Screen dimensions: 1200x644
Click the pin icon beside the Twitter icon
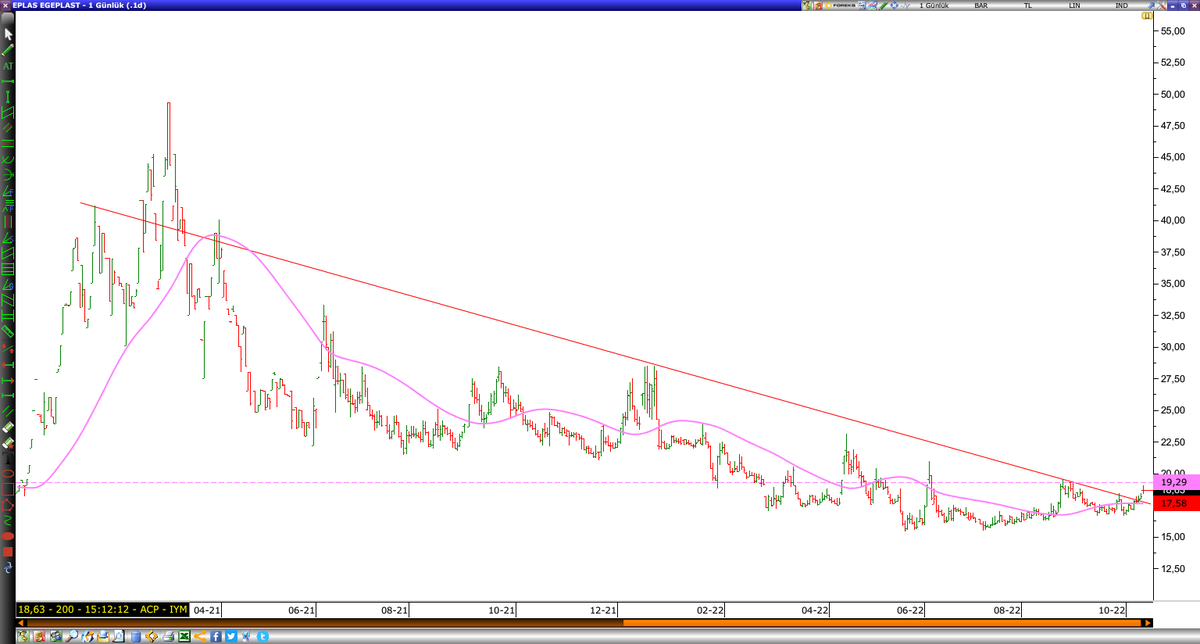click(246, 636)
